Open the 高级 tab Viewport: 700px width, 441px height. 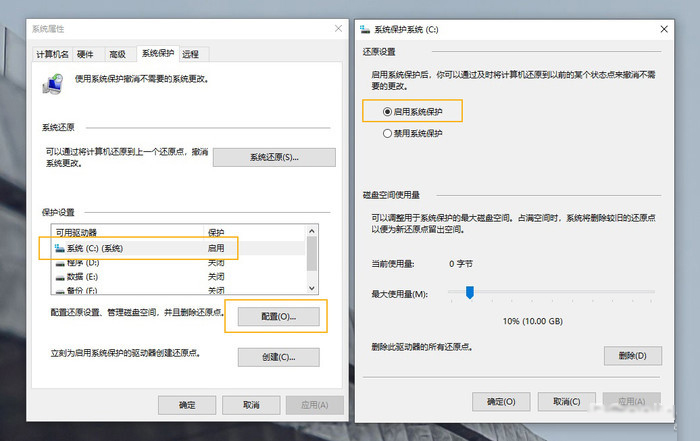[117, 54]
